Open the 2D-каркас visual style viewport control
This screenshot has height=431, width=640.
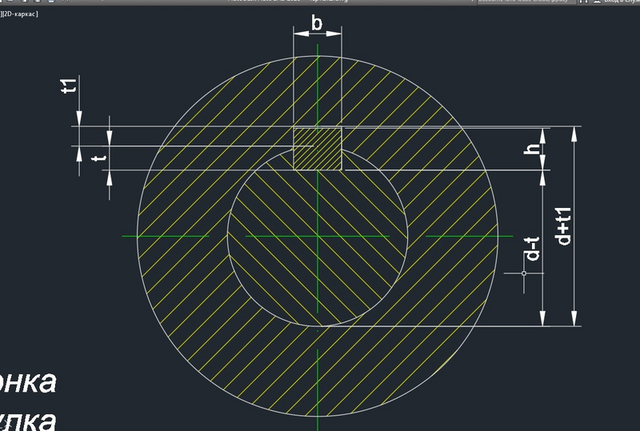point(20,14)
